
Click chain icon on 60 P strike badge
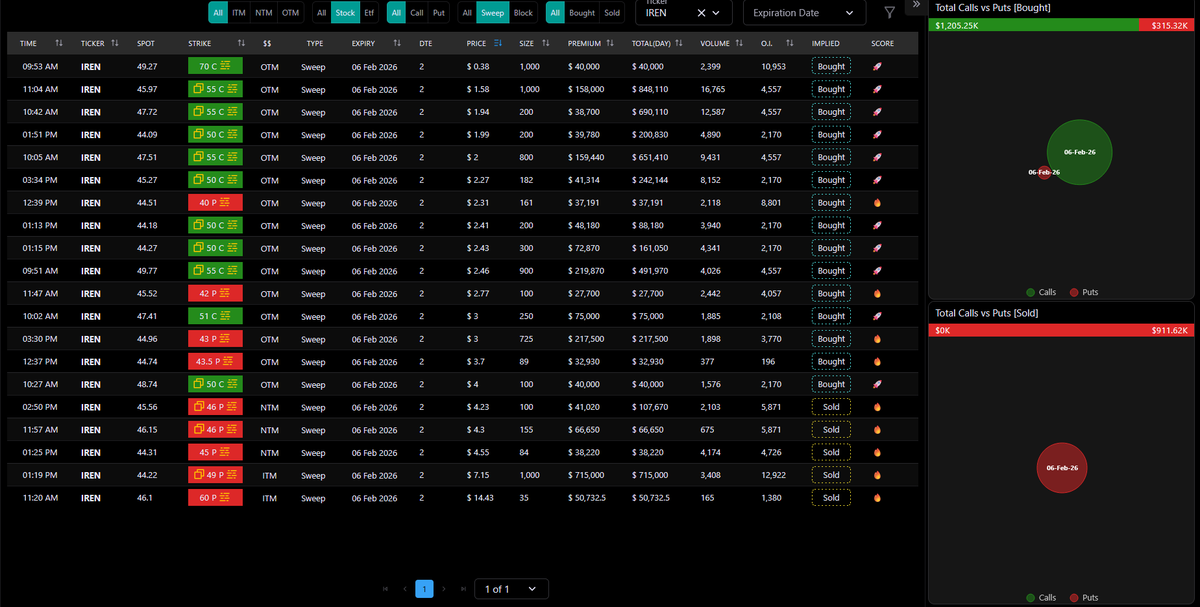(226, 498)
